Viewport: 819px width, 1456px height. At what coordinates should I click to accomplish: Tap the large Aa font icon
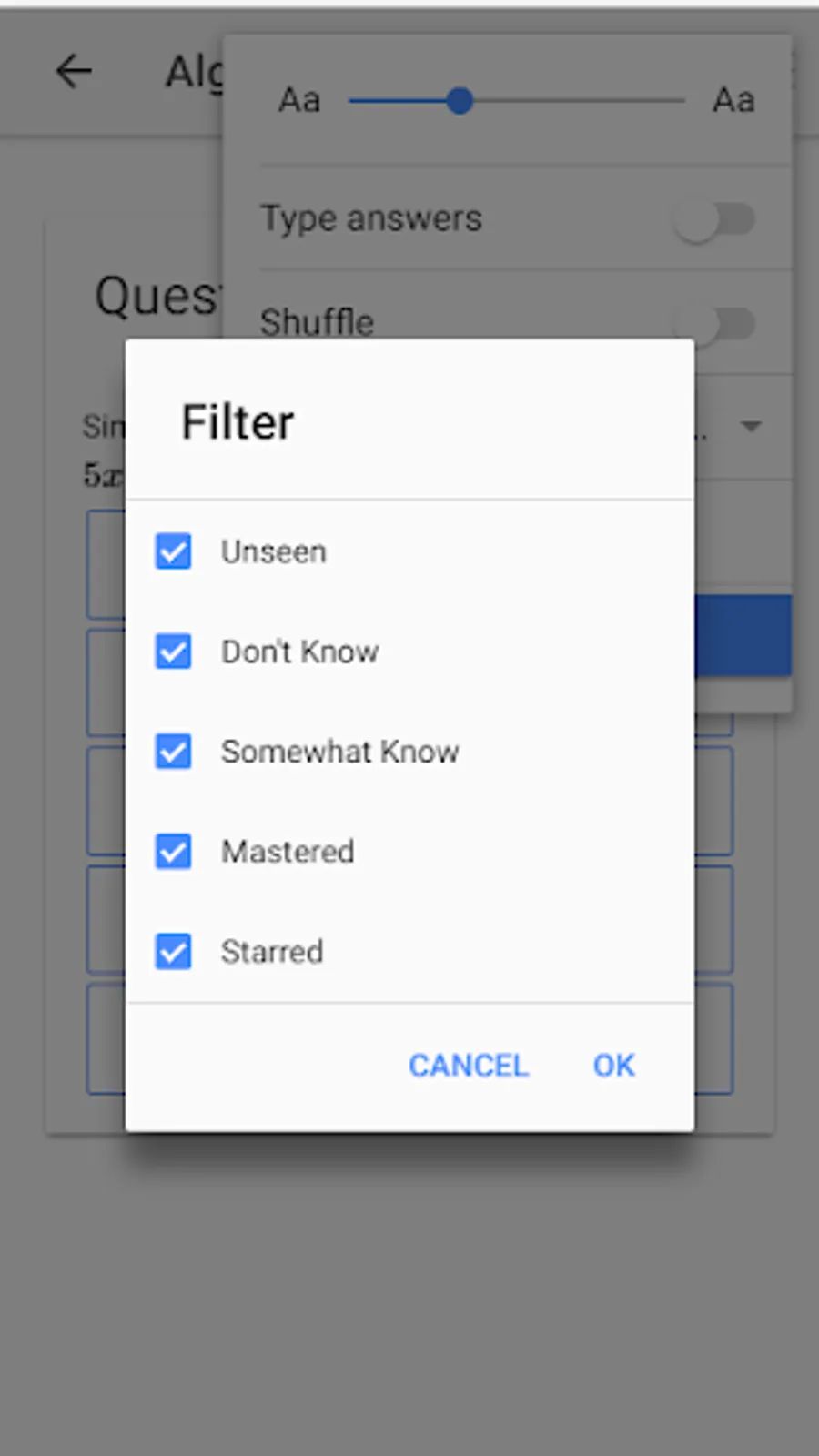(x=733, y=100)
